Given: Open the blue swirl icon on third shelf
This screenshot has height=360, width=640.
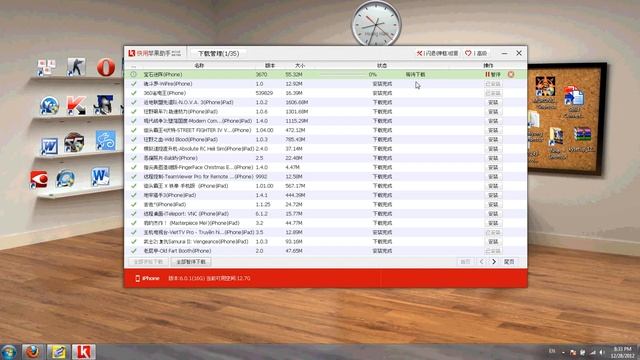Looking at the screenshot, I should click(106, 140).
